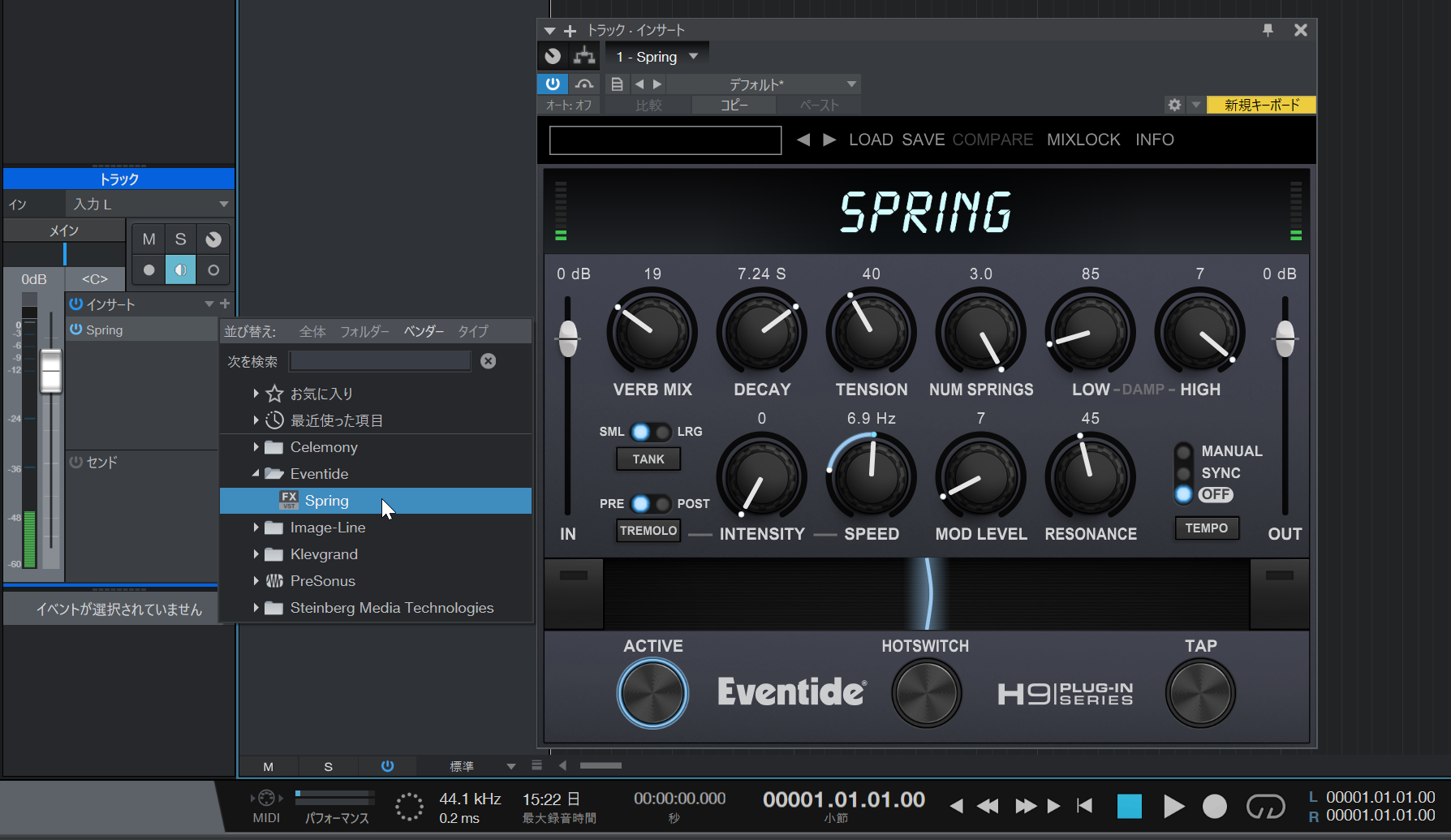Go to next marker transport arrow
The height and width of the screenshot is (840, 1451).
click(x=1053, y=806)
